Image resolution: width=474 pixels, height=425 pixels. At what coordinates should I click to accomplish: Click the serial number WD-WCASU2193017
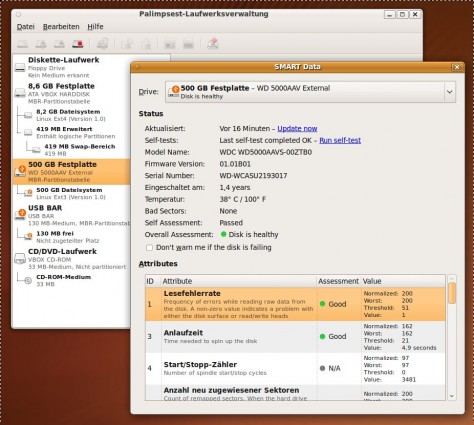point(253,176)
